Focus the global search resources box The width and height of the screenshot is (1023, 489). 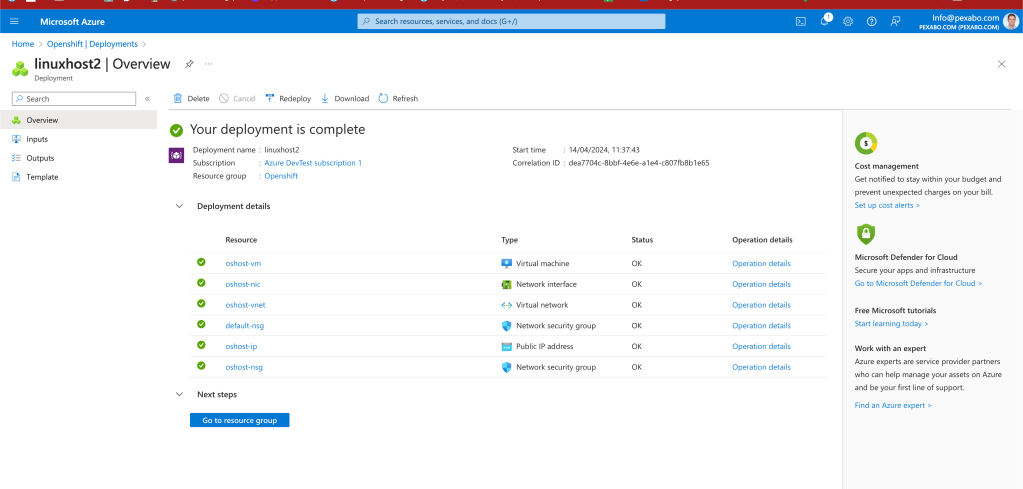pos(512,22)
